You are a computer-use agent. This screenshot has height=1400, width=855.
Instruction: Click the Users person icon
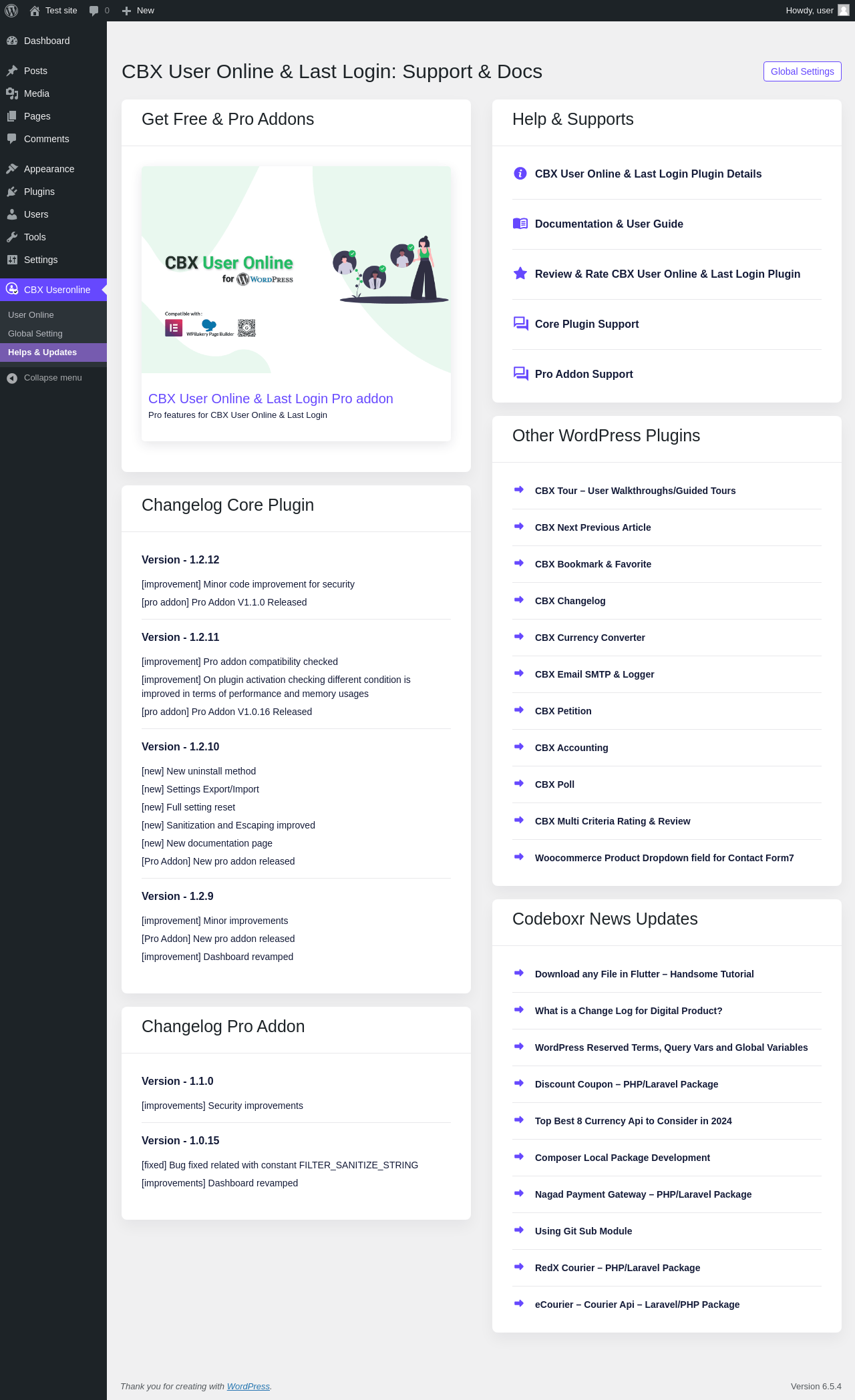point(12,214)
